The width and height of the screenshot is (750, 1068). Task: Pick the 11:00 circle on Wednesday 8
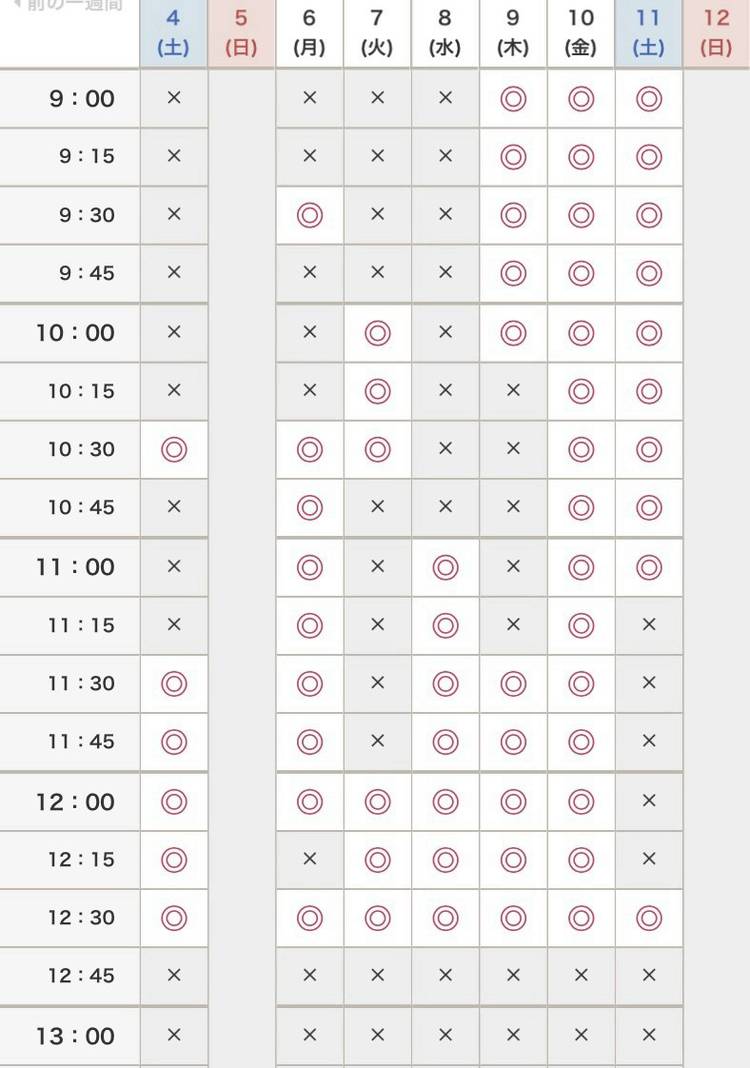[445, 567]
